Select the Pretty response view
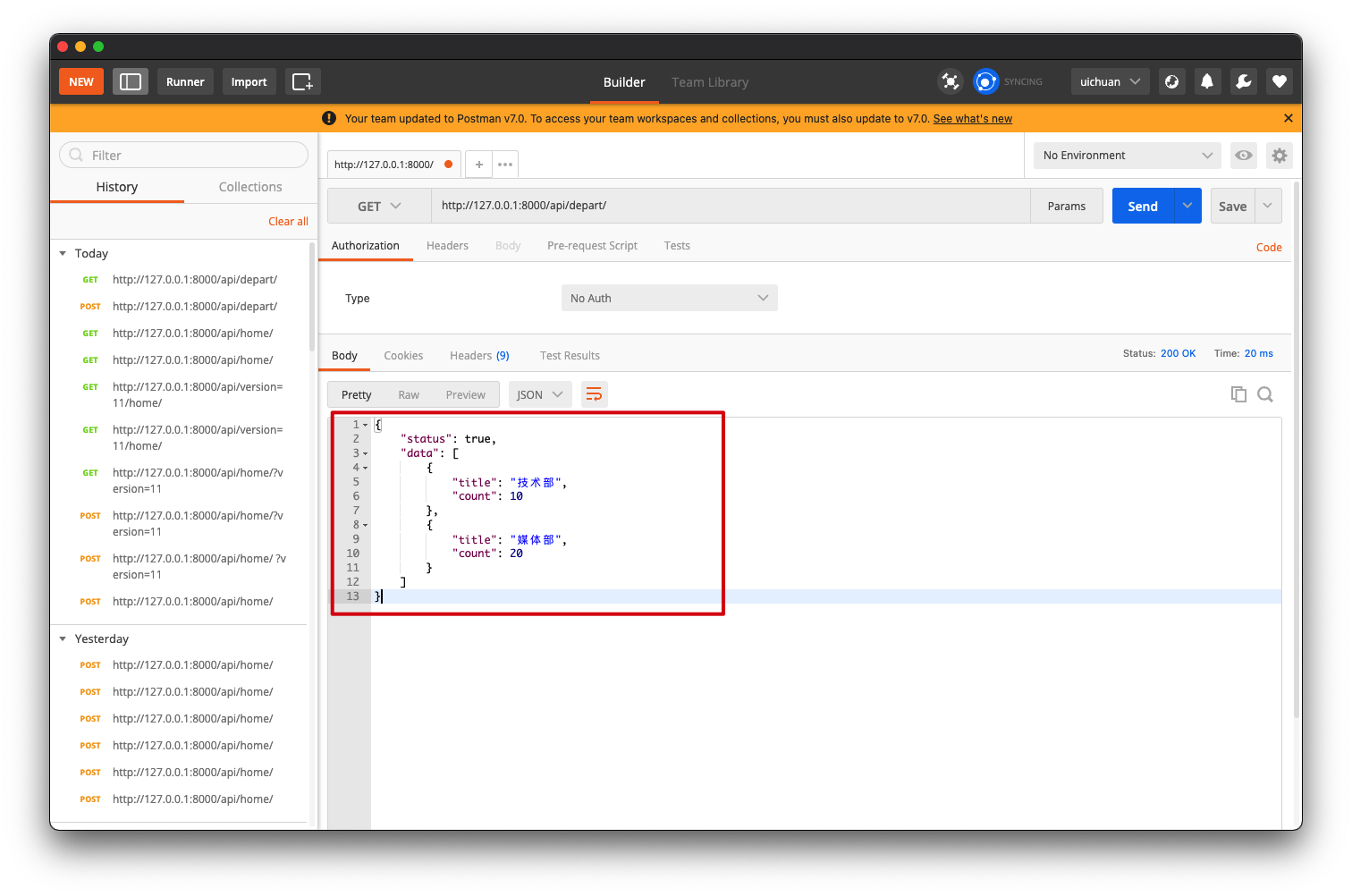Image resolution: width=1352 pixels, height=896 pixels. click(356, 395)
